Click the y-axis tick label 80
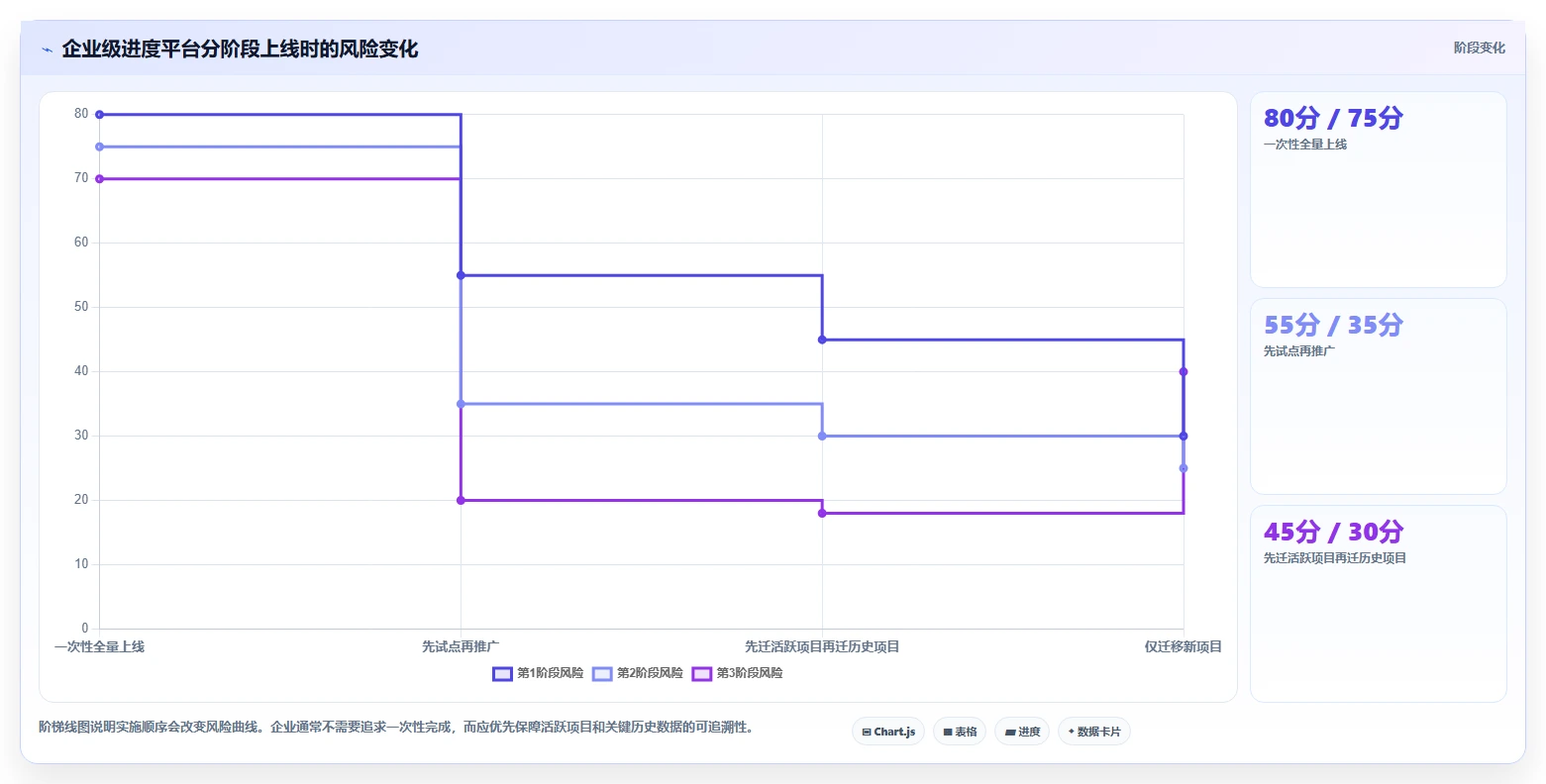1546x784 pixels. (x=81, y=114)
